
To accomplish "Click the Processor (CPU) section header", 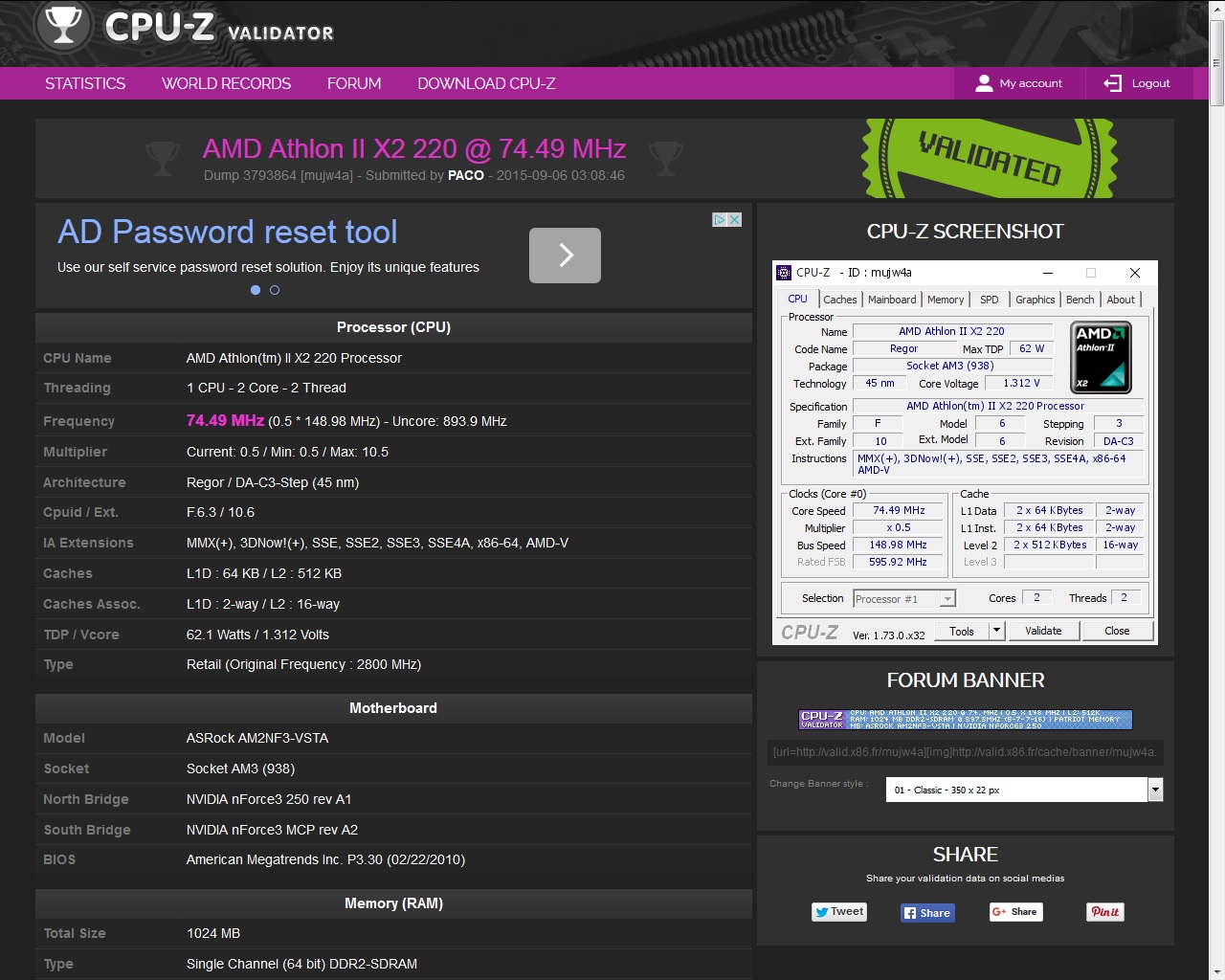I will (393, 327).
